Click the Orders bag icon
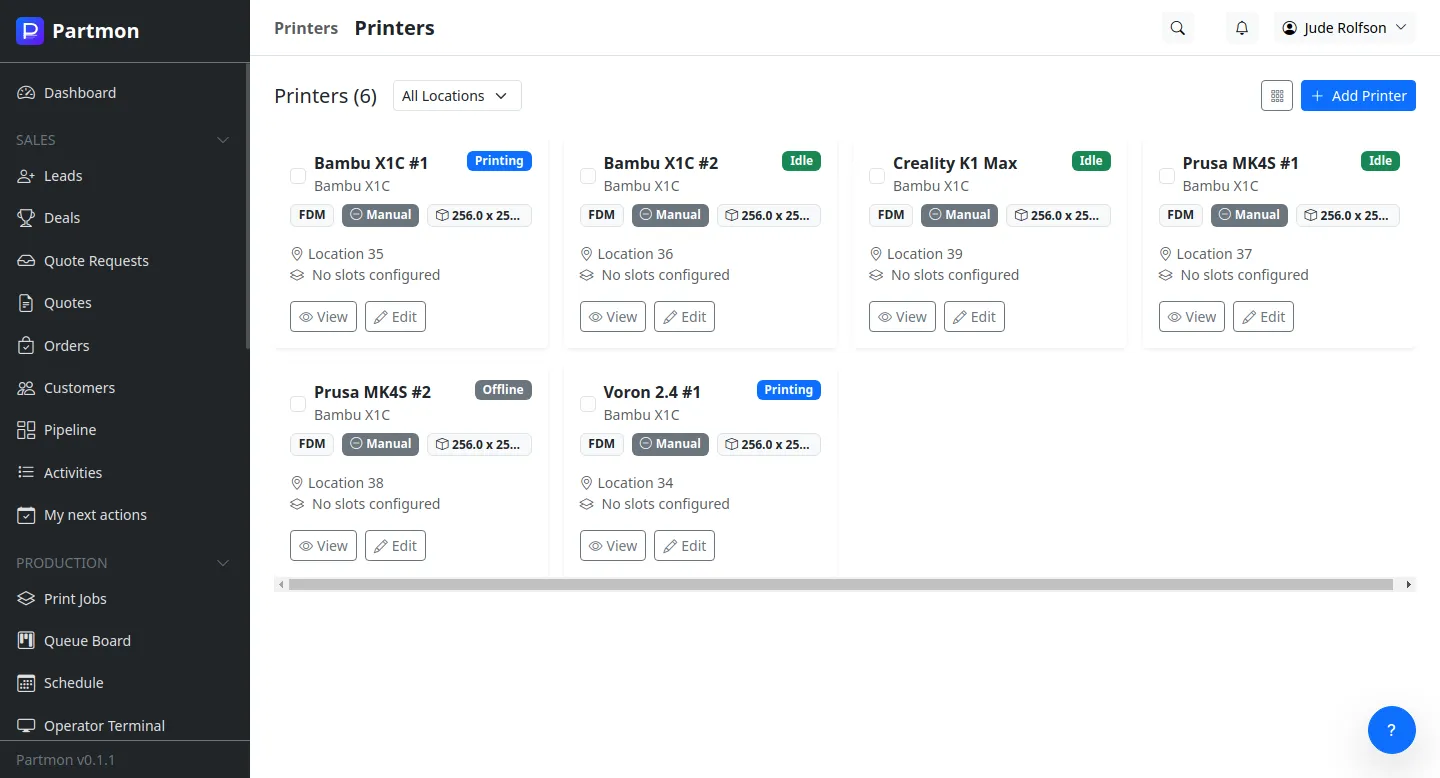This screenshot has height=778, width=1440. (x=26, y=346)
